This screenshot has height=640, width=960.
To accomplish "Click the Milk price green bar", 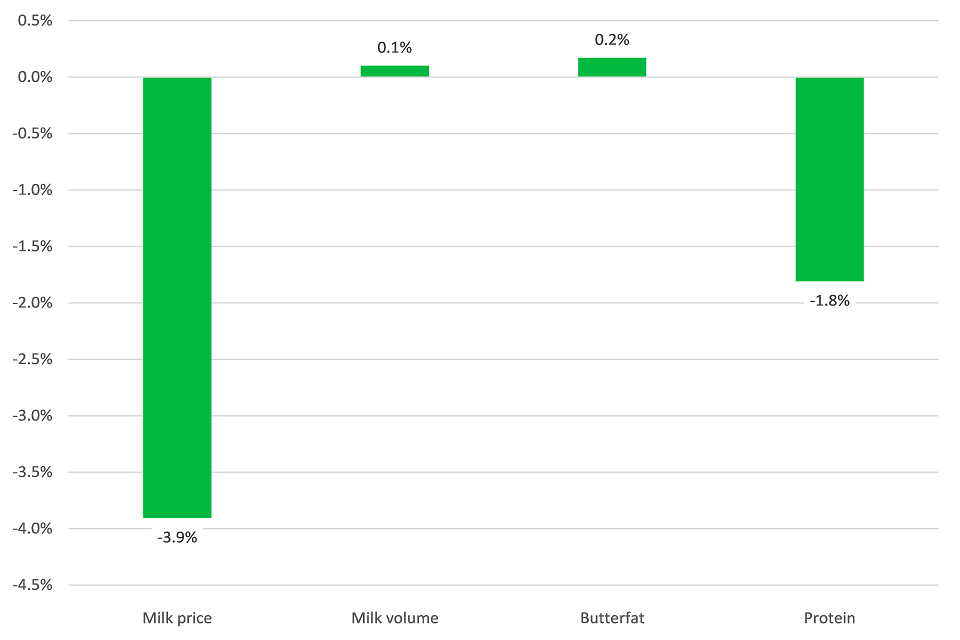I will click(x=177, y=297).
